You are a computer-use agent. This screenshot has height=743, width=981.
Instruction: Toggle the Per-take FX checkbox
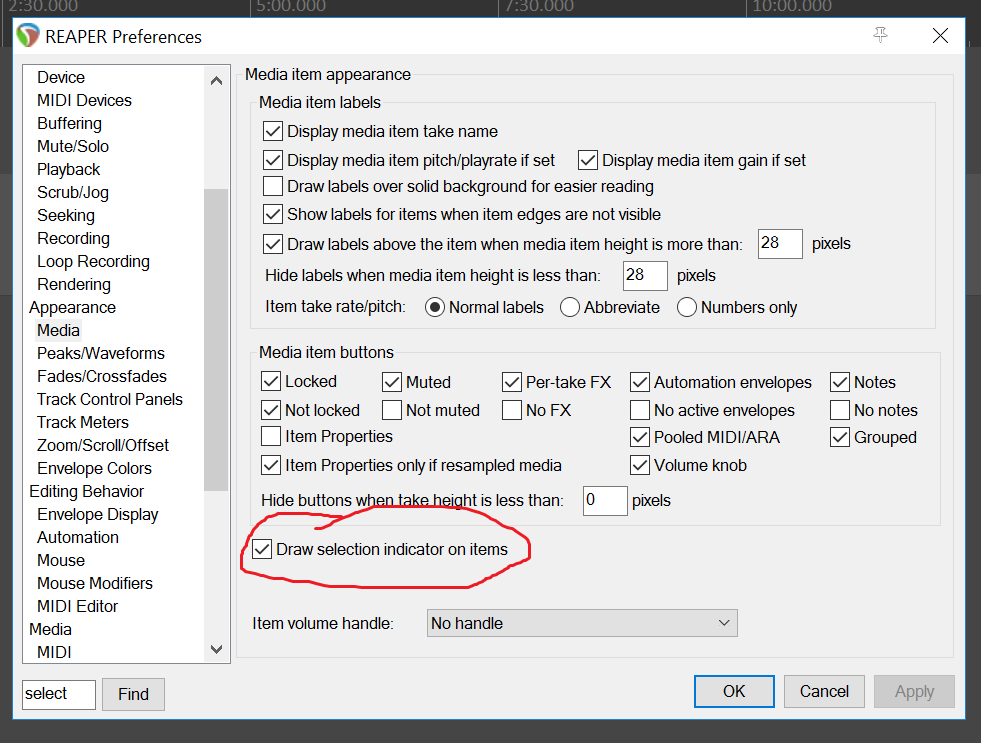(x=512, y=382)
